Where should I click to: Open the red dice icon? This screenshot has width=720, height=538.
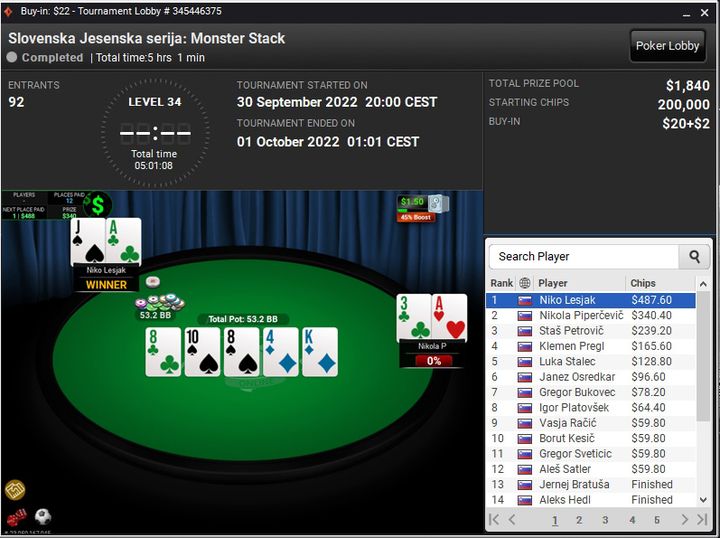click(x=16, y=517)
